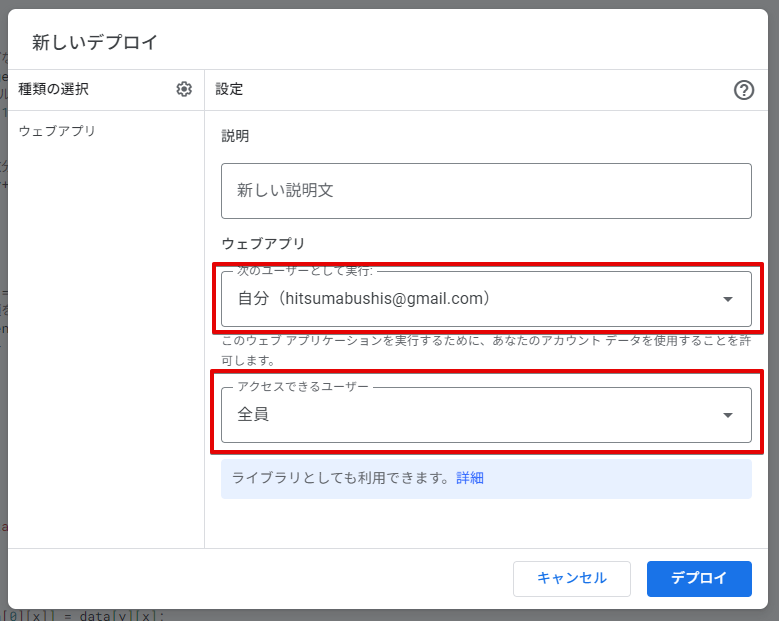779x621 pixels.
Task: Select ウェブアプリ in the type list
Action: point(57,131)
